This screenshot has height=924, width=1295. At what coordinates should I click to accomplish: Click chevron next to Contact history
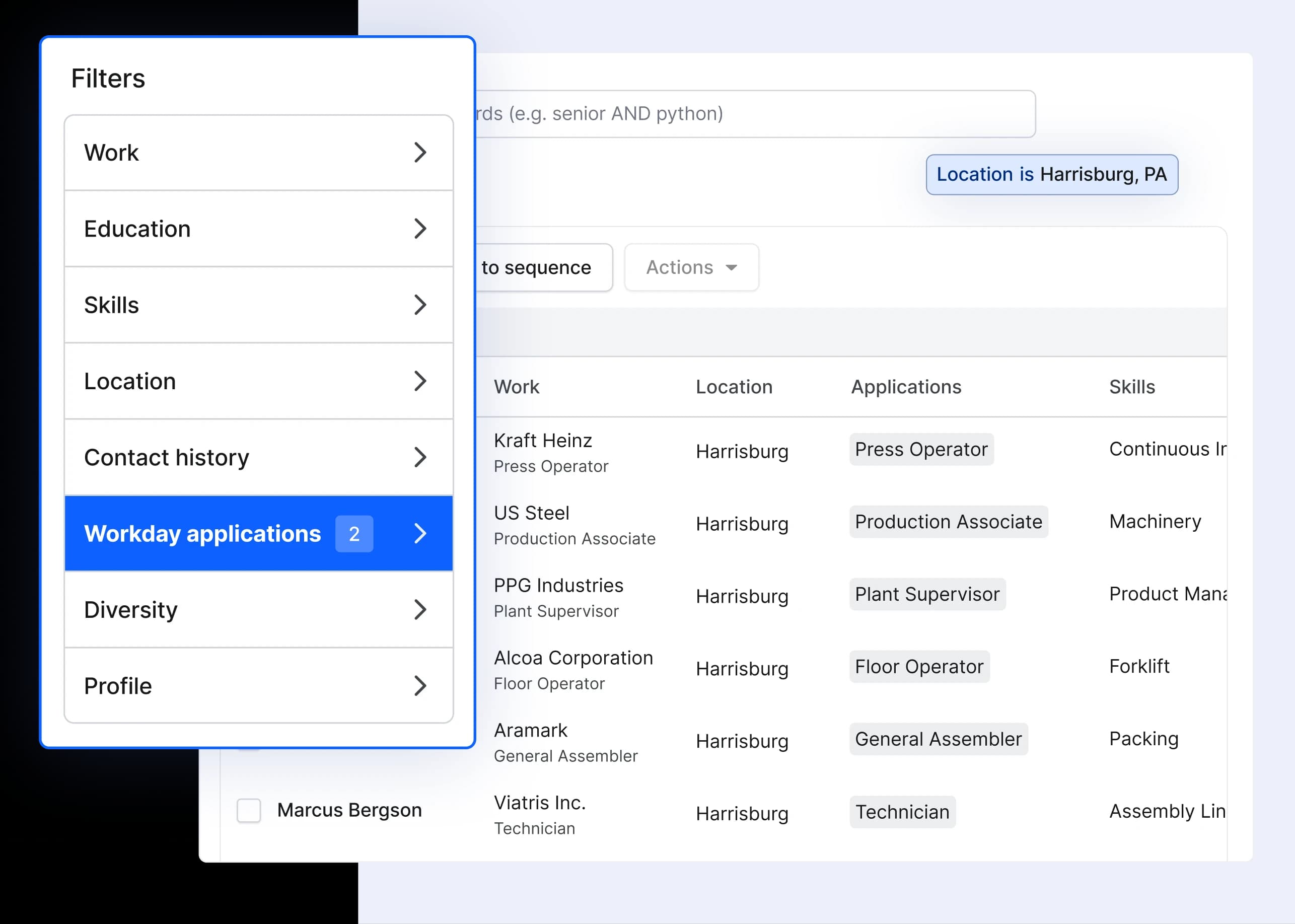(420, 457)
